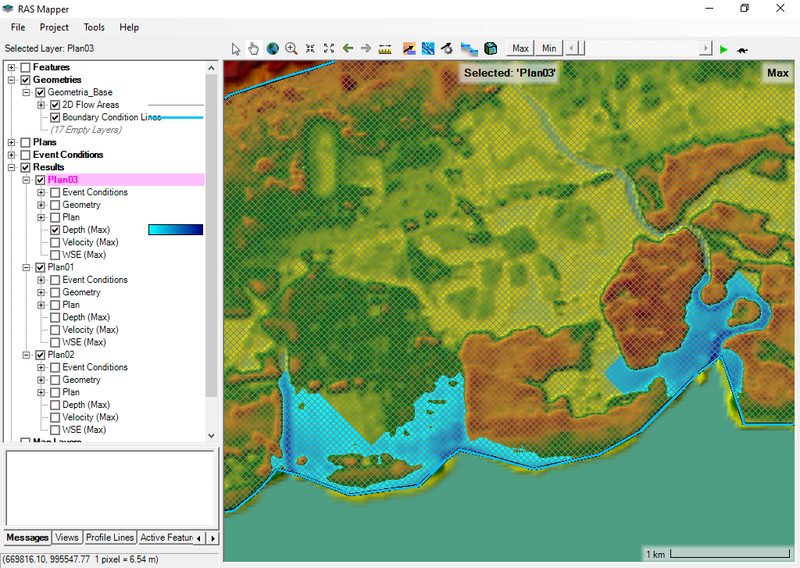800x568 pixels.
Task: Click the ruler measure tool
Action: [385, 48]
